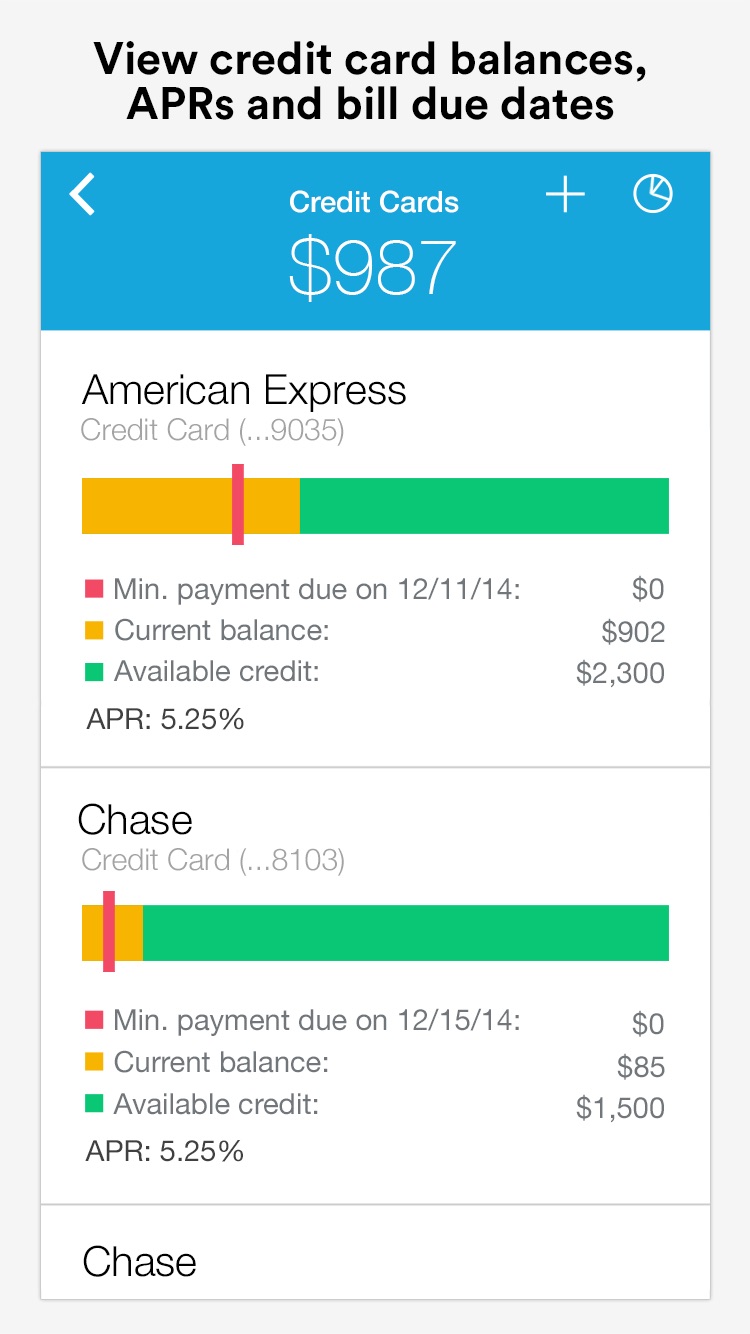This screenshot has width=750, height=1334.
Task: Add a new credit card with plus icon
Action: point(565,194)
